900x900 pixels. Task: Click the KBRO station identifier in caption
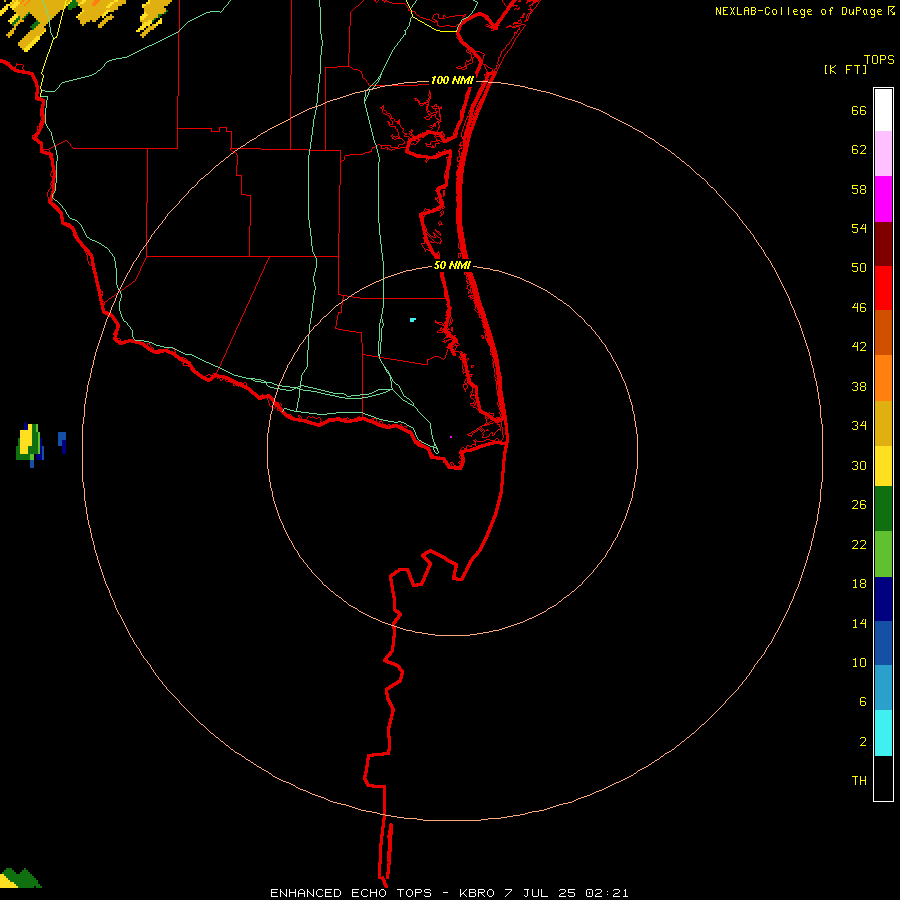pyautogui.click(x=477, y=893)
